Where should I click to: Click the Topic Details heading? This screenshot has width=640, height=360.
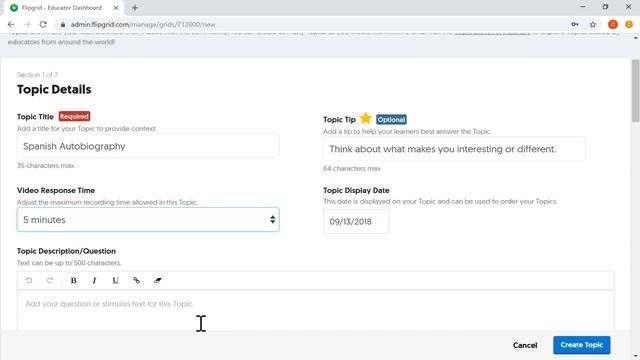click(x=54, y=89)
